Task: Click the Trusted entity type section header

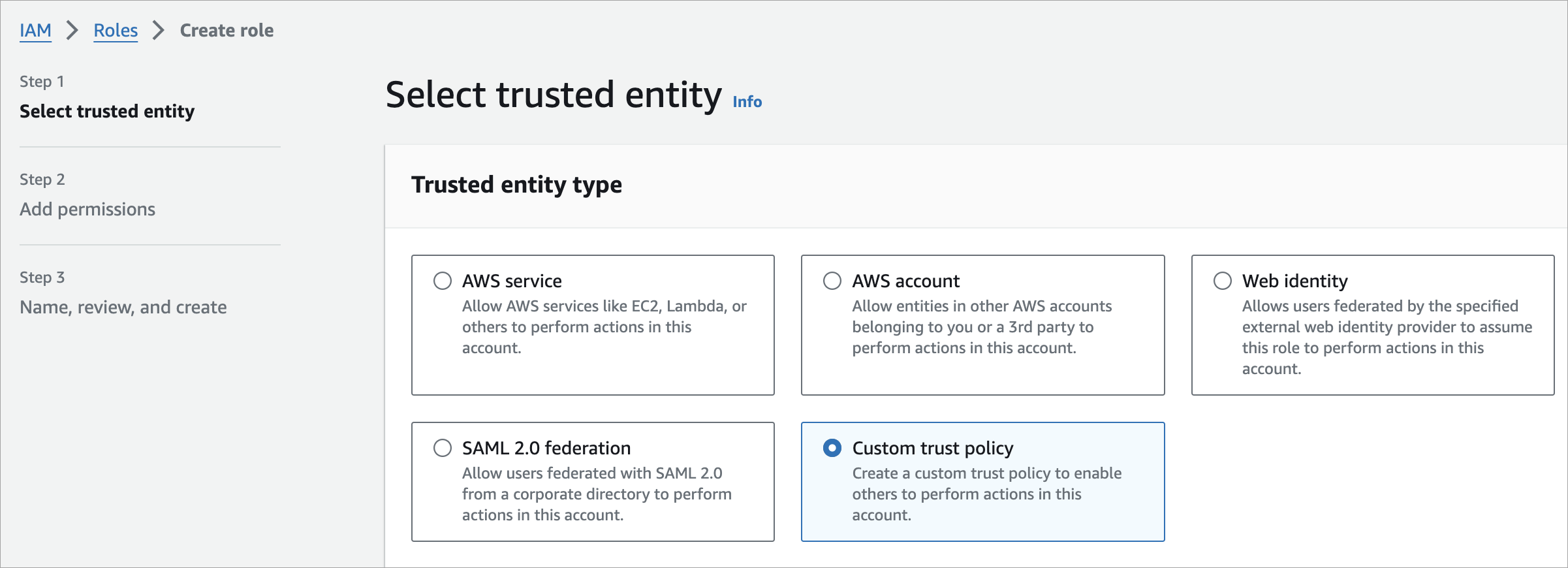Action: [516, 185]
